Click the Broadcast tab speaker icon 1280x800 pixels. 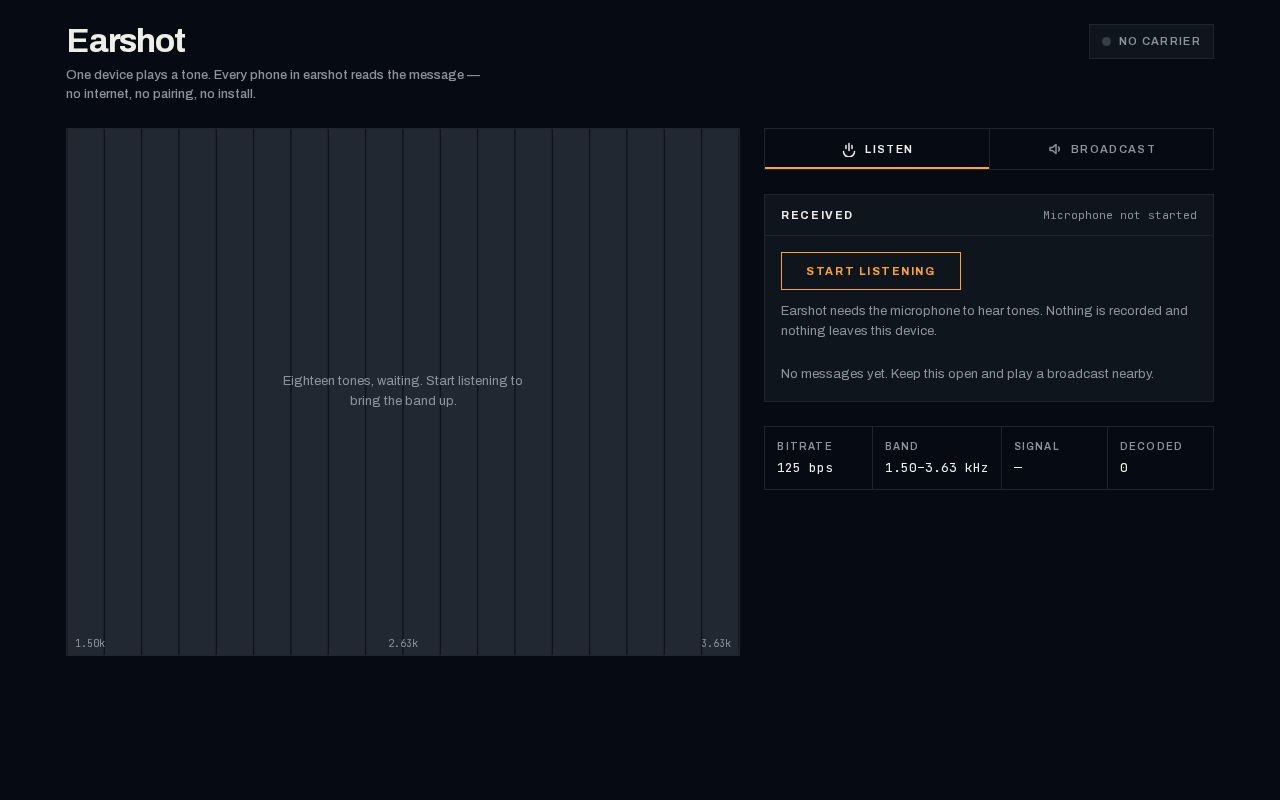click(1054, 149)
